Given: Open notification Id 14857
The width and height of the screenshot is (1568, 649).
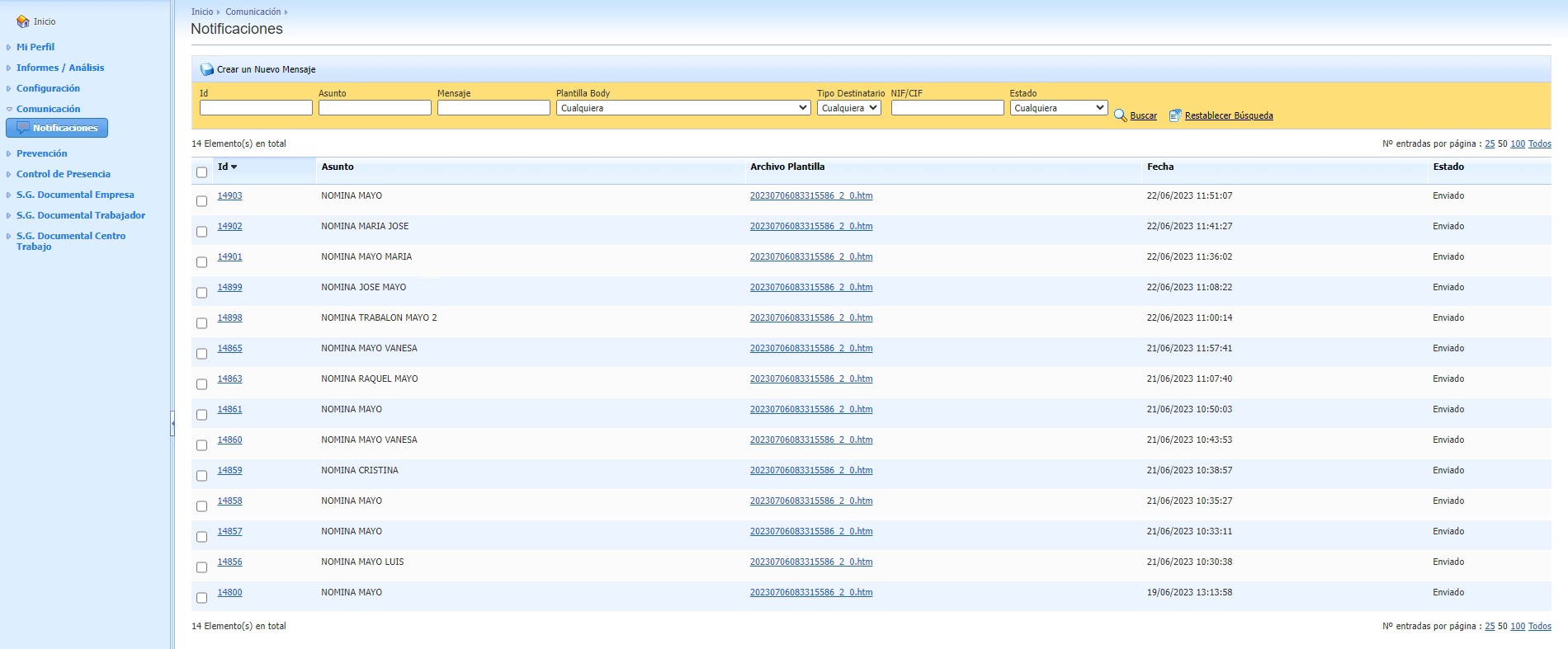Looking at the screenshot, I should coord(229,531).
